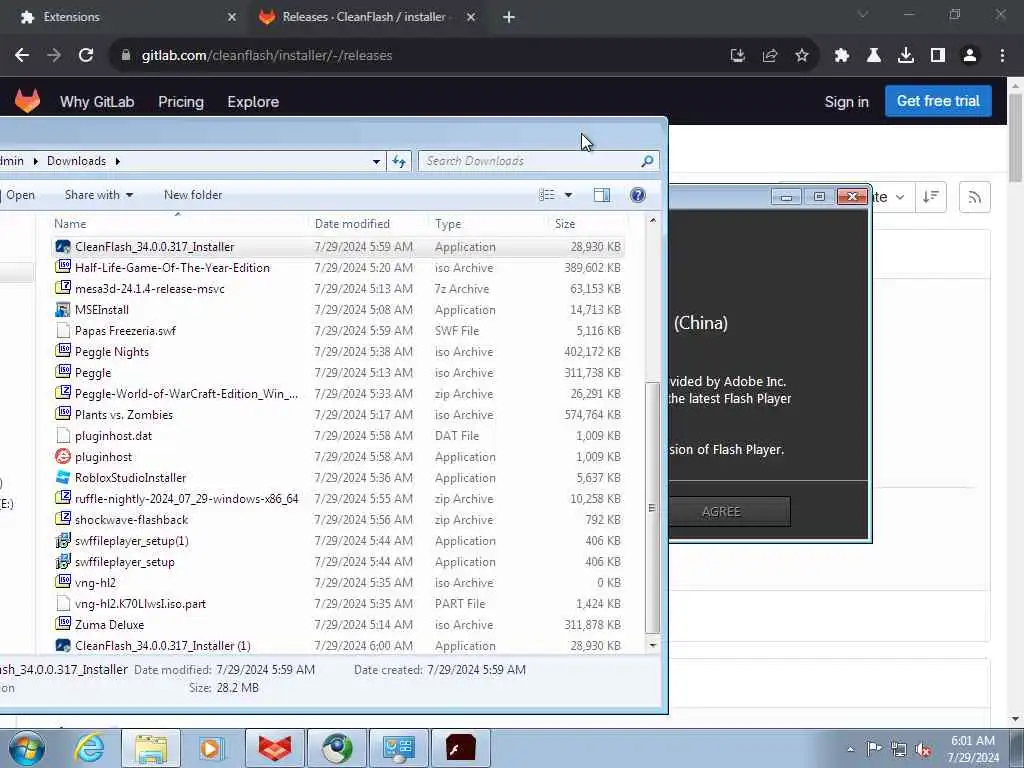This screenshot has height=768, width=1024.
Task: Open the Chrome profile avatar
Action: click(970, 56)
